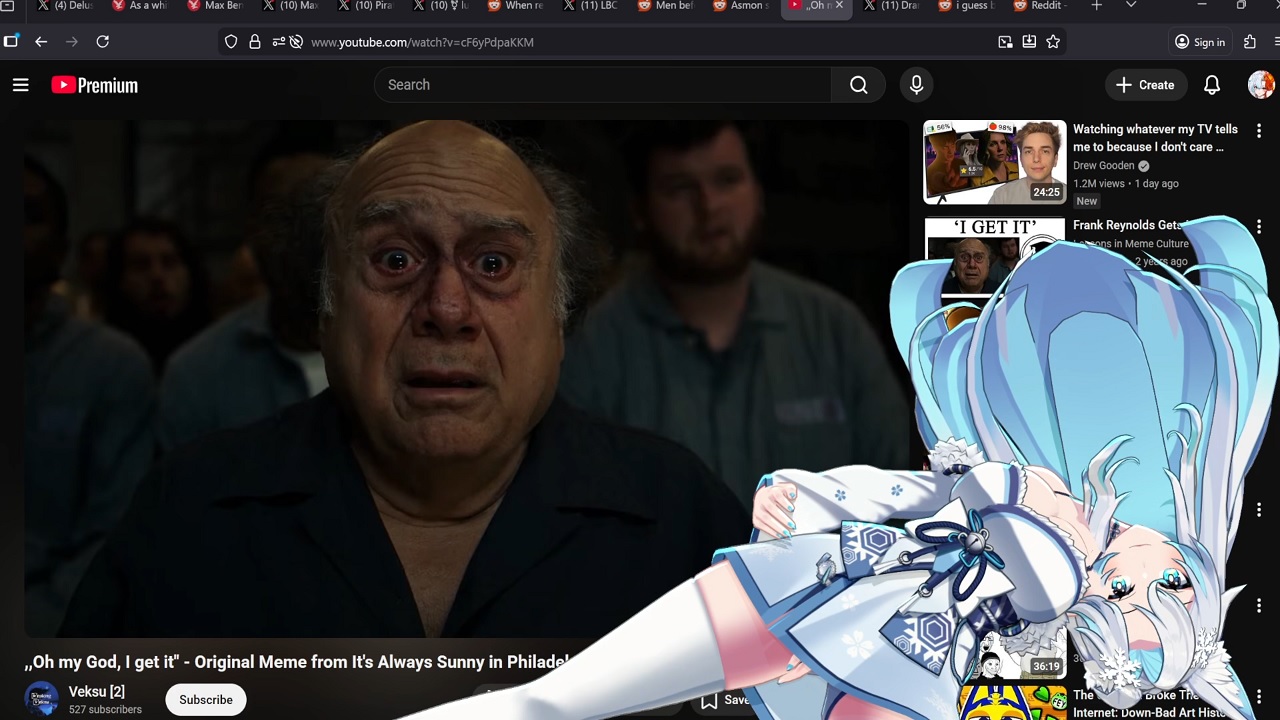Open the Veksu channel avatar

[41, 699]
